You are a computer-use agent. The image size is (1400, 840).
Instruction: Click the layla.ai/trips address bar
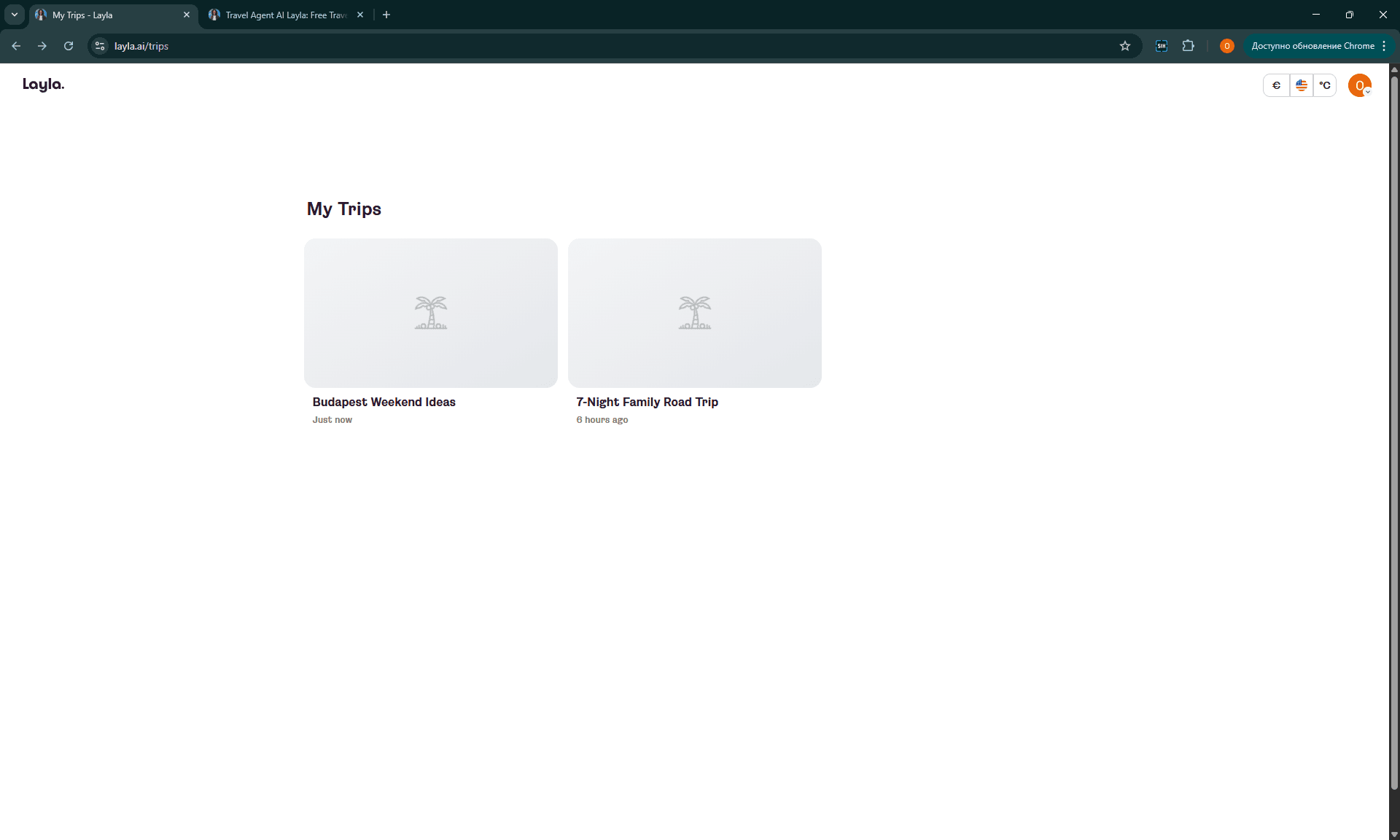point(612,46)
